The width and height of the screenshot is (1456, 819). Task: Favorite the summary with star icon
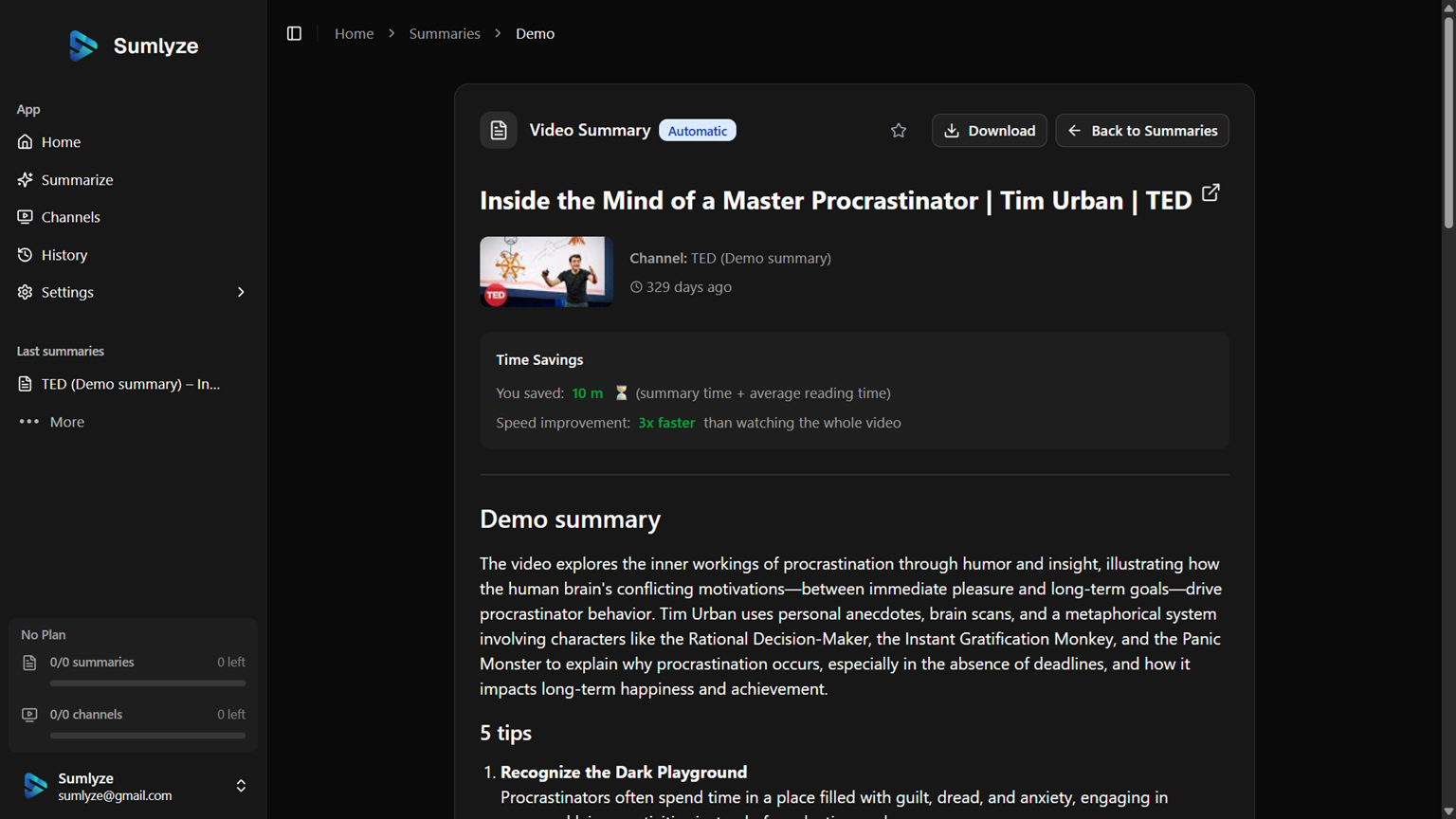click(x=899, y=131)
